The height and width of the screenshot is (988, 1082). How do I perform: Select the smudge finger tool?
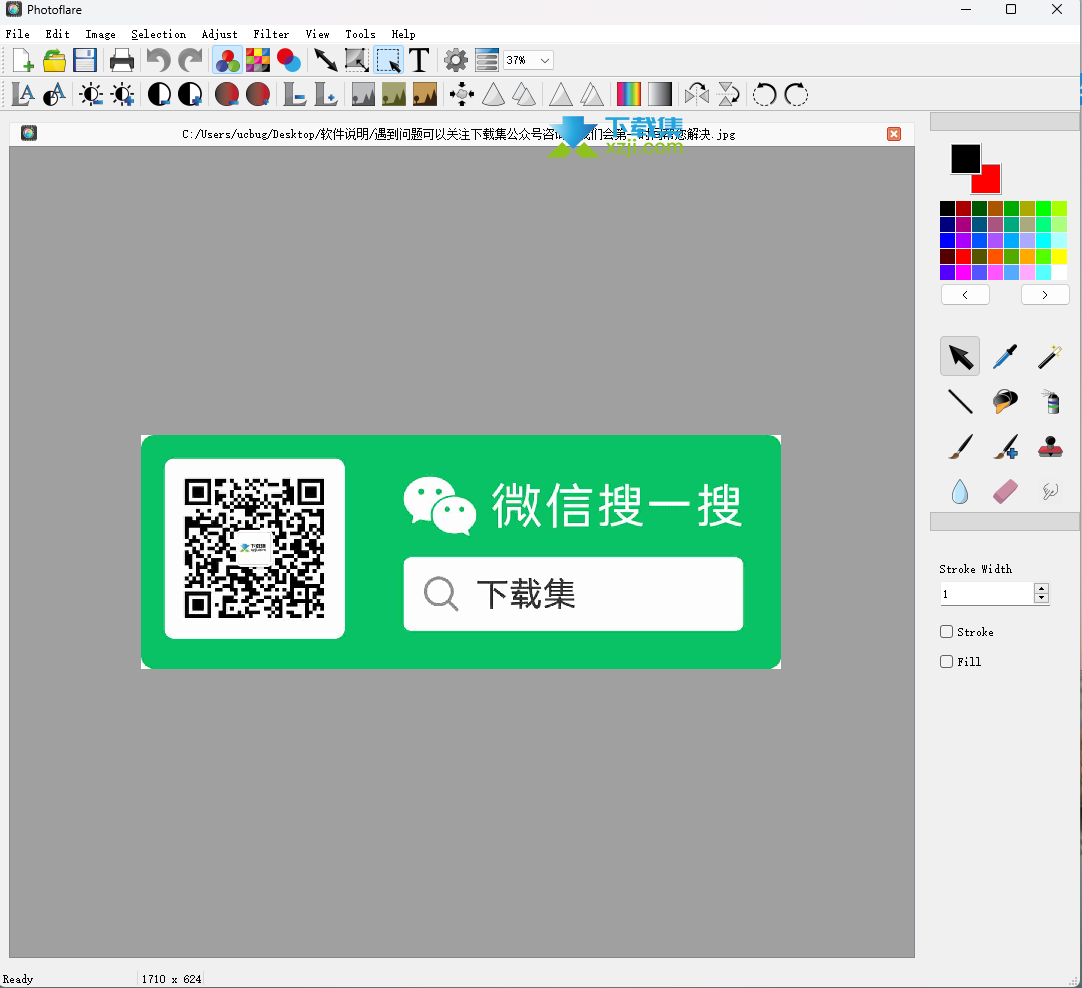click(x=1050, y=491)
